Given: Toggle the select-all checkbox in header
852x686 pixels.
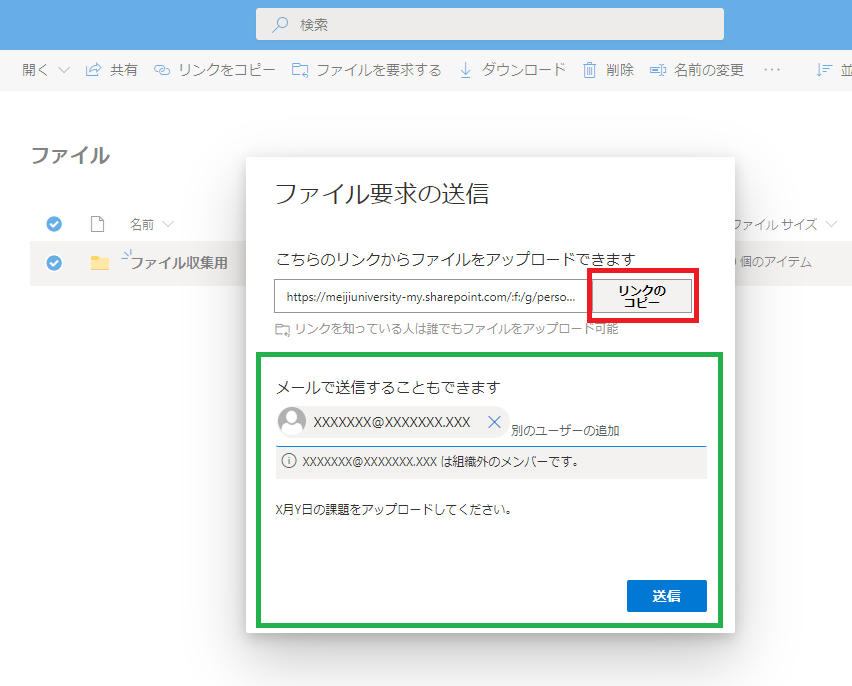Looking at the screenshot, I should (54, 224).
